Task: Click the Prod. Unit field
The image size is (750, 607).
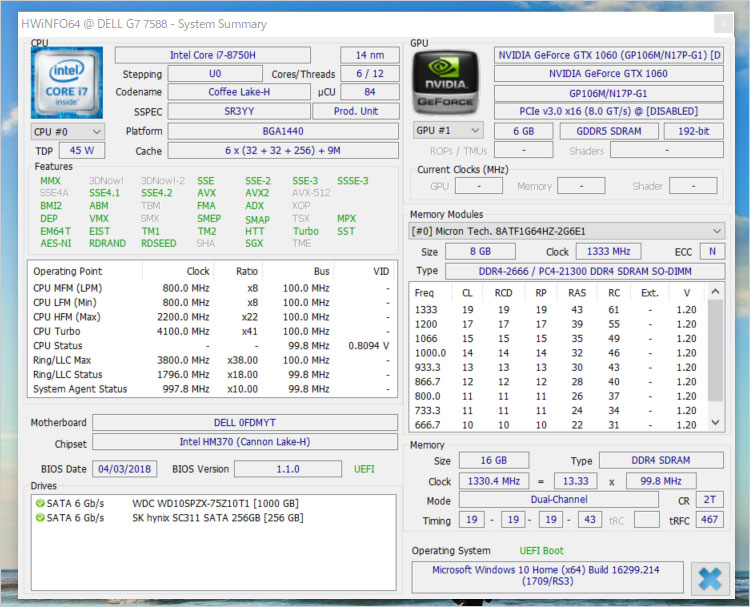Action: click(356, 111)
